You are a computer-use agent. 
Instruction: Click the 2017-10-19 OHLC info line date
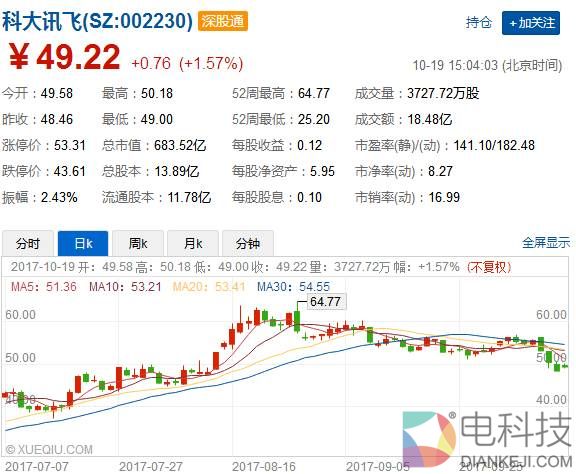43,267
